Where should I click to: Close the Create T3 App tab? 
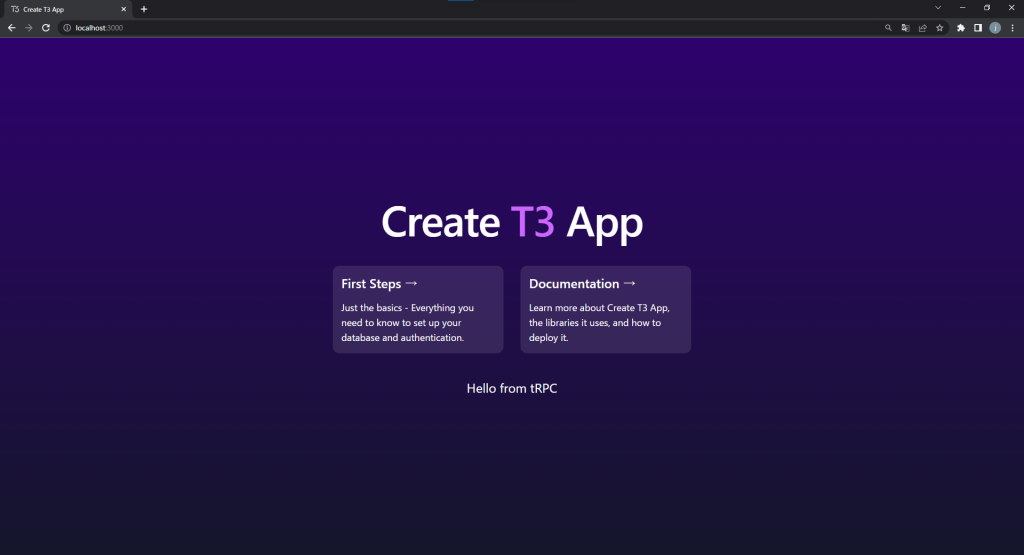tap(123, 9)
